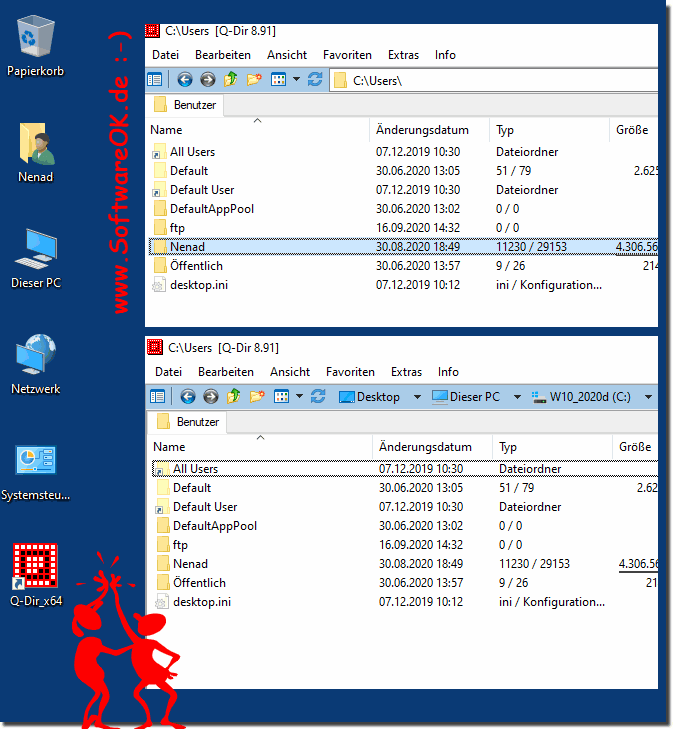Image resolution: width=673 pixels, height=729 pixels.
Task: Select the Dieser PC desktop icon
Action: coord(36,258)
